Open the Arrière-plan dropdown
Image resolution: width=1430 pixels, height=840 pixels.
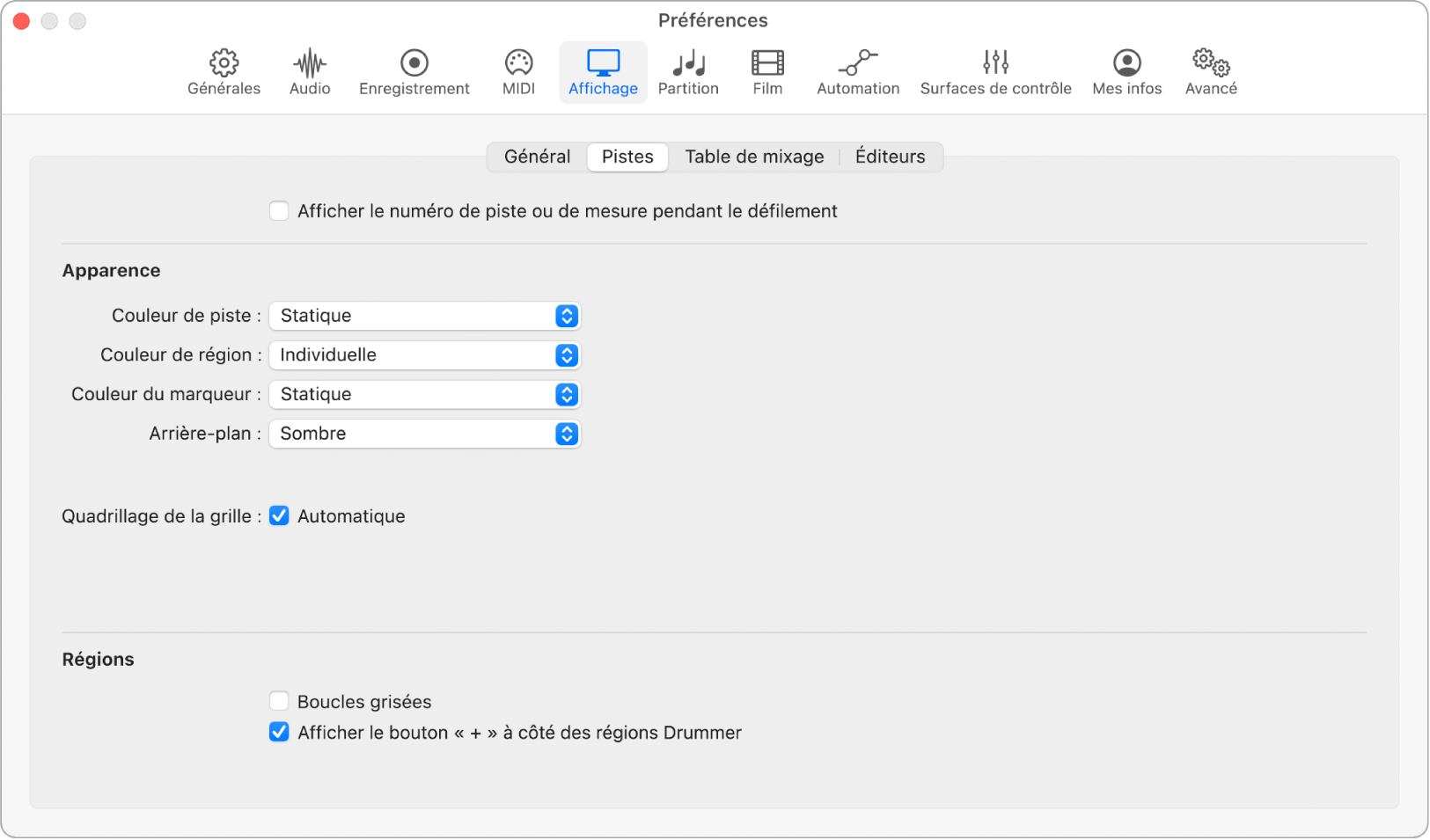pyautogui.click(x=425, y=434)
